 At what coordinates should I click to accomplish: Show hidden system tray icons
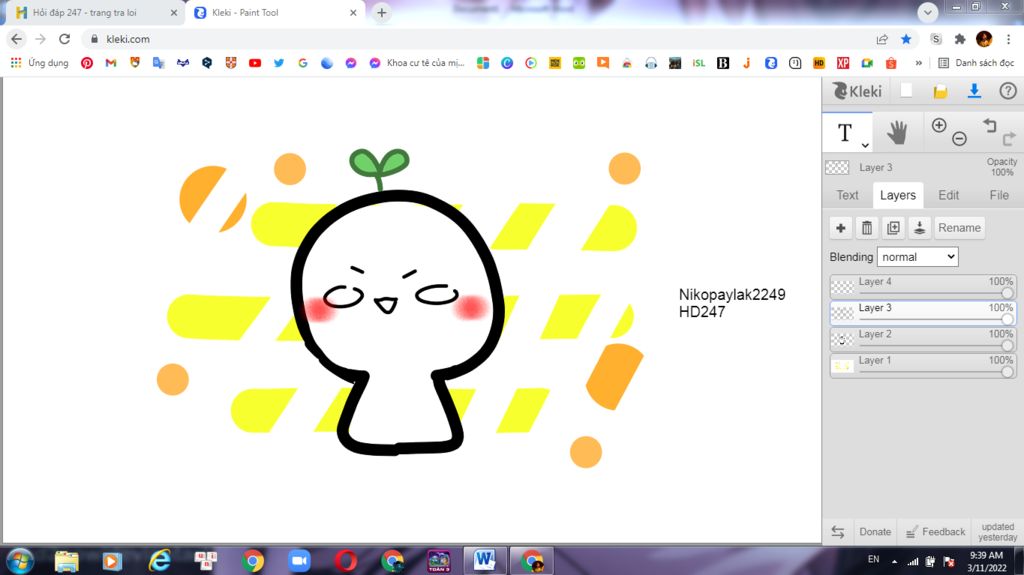coord(894,561)
